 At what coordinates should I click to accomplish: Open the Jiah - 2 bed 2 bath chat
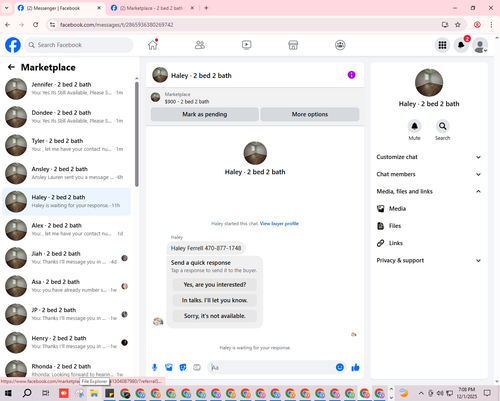[x=66, y=258]
